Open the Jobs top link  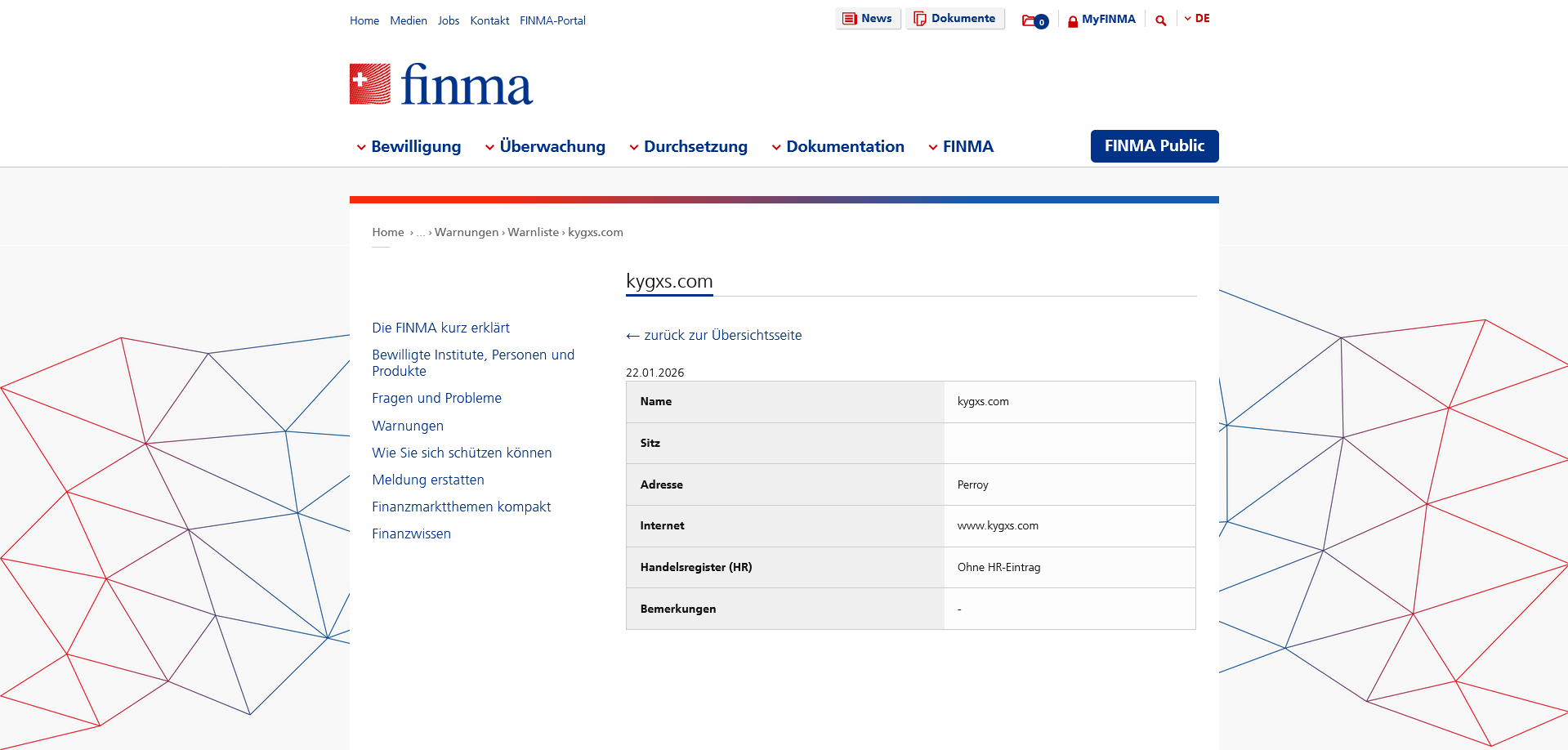click(449, 20)
